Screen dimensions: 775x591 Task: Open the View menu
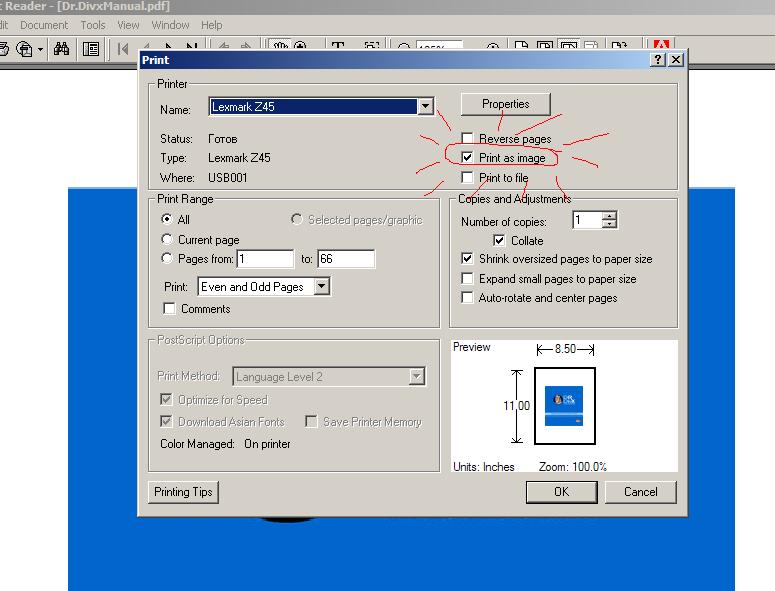pos(128,25)
